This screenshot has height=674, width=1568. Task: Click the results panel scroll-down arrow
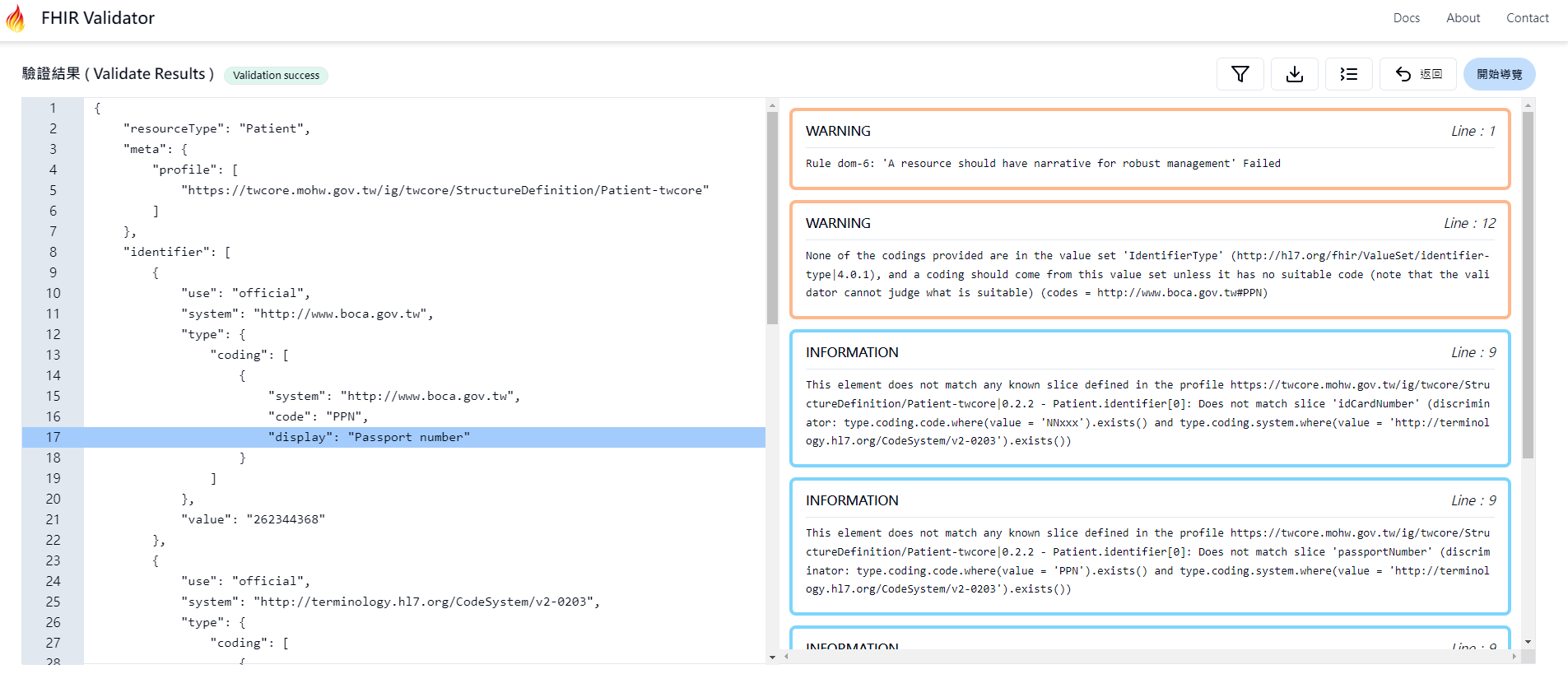1528,642
